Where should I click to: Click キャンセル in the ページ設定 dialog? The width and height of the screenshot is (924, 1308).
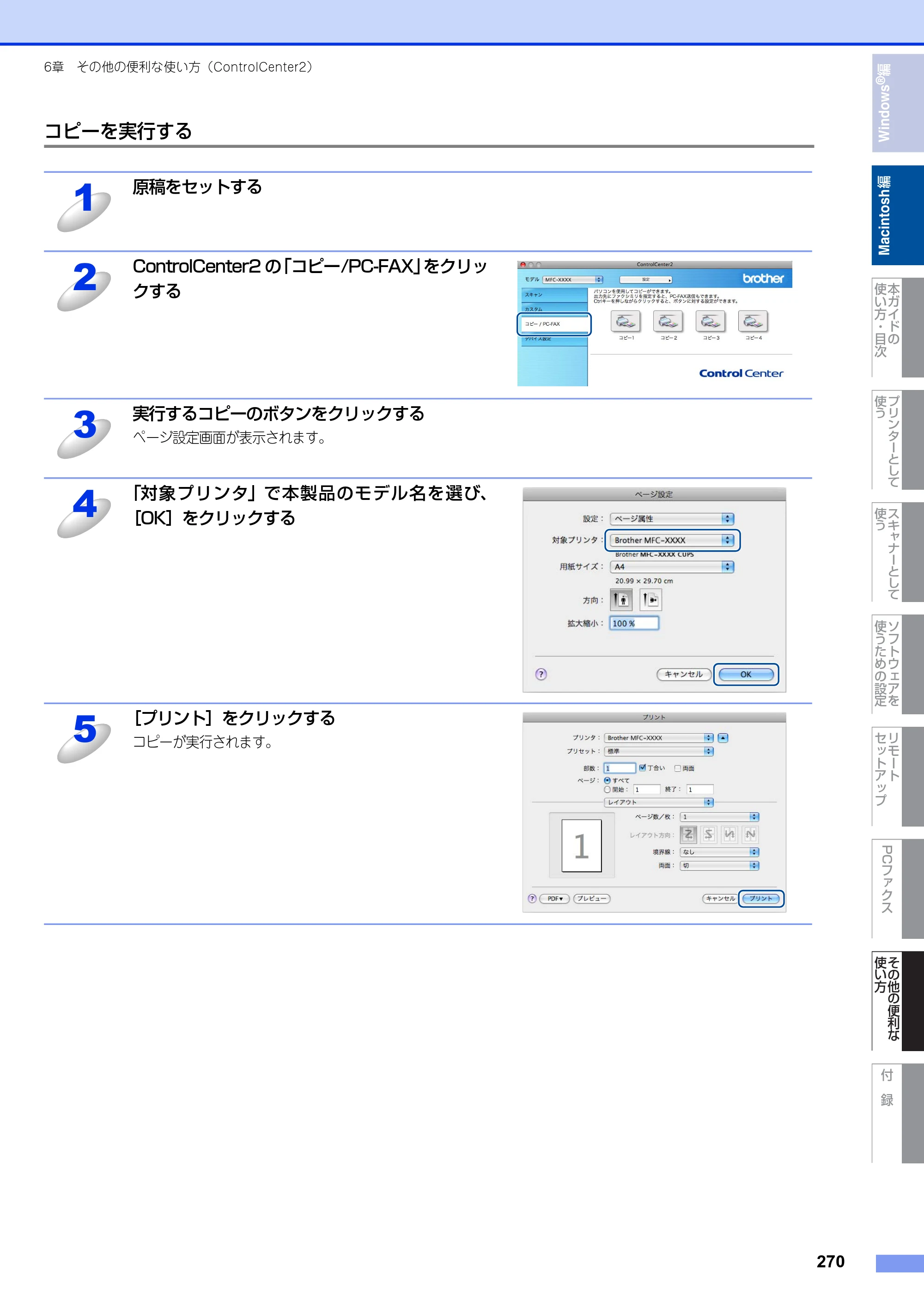(684, 674)
